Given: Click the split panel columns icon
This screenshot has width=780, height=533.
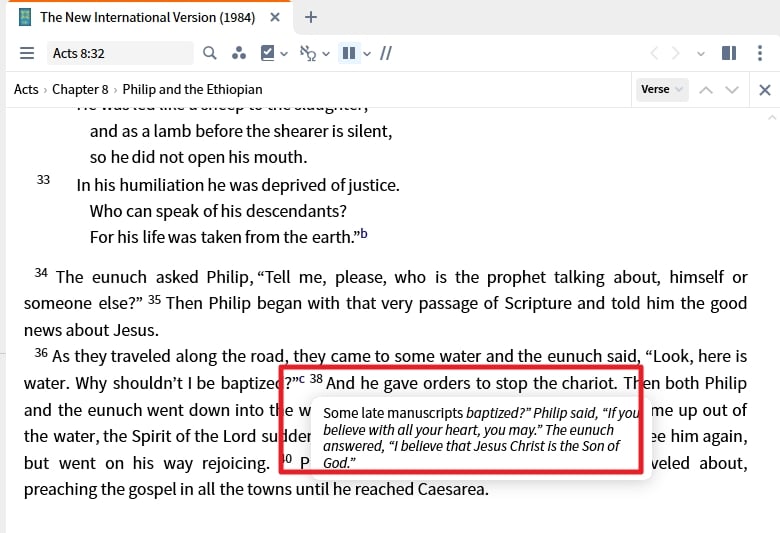Looking at the screenshot, I should coord(729,53).
